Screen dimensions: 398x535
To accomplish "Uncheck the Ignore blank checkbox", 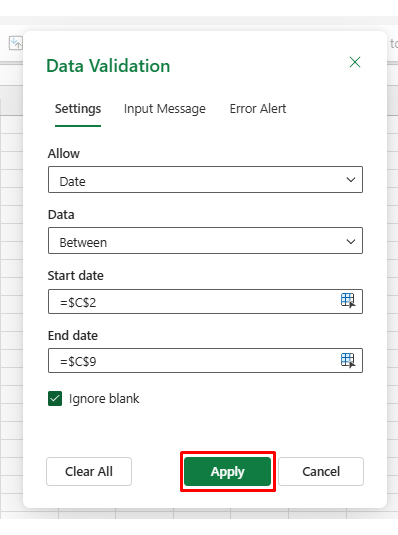I will (55, 399).
